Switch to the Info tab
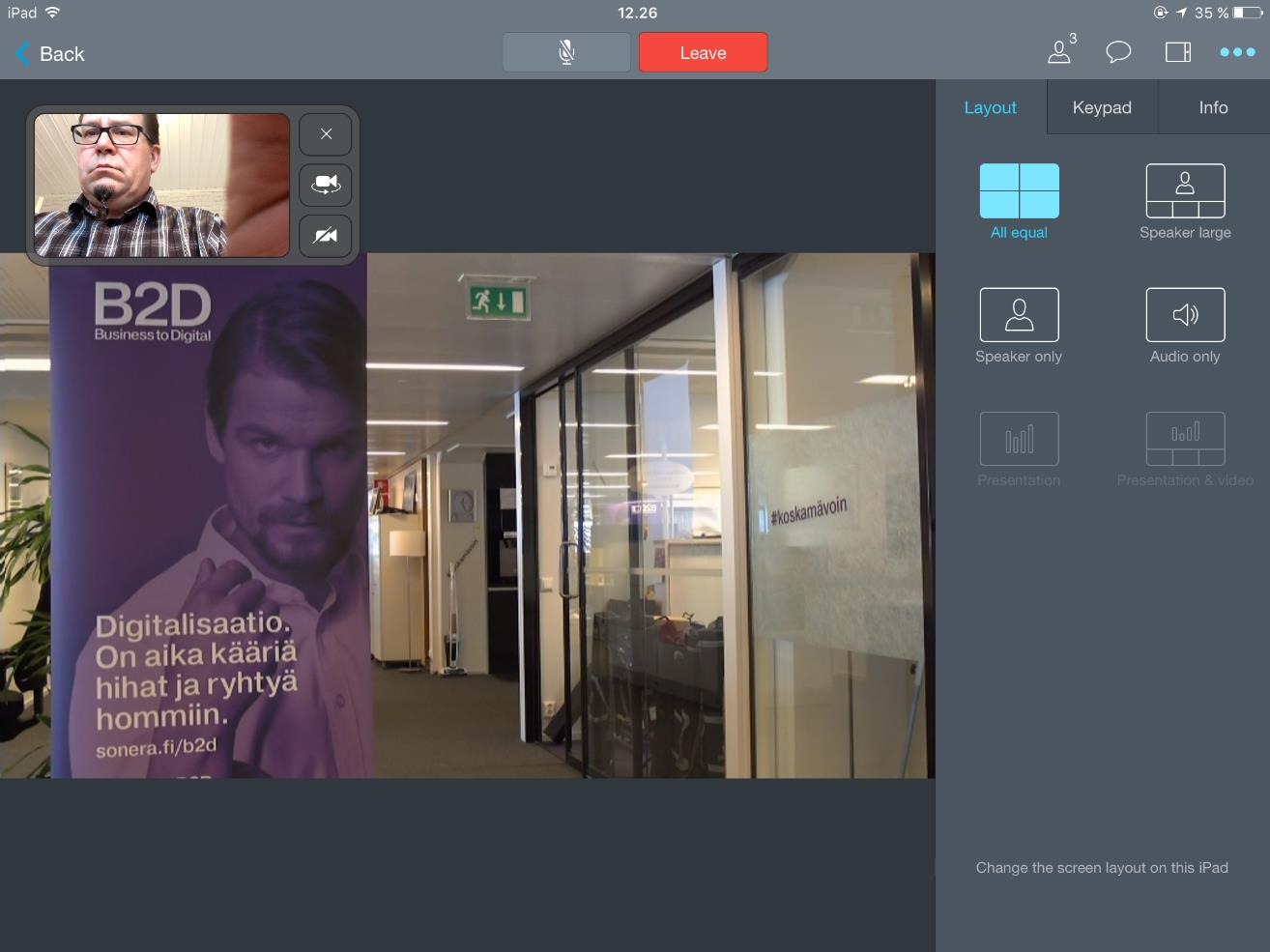 pos(1214,107)
